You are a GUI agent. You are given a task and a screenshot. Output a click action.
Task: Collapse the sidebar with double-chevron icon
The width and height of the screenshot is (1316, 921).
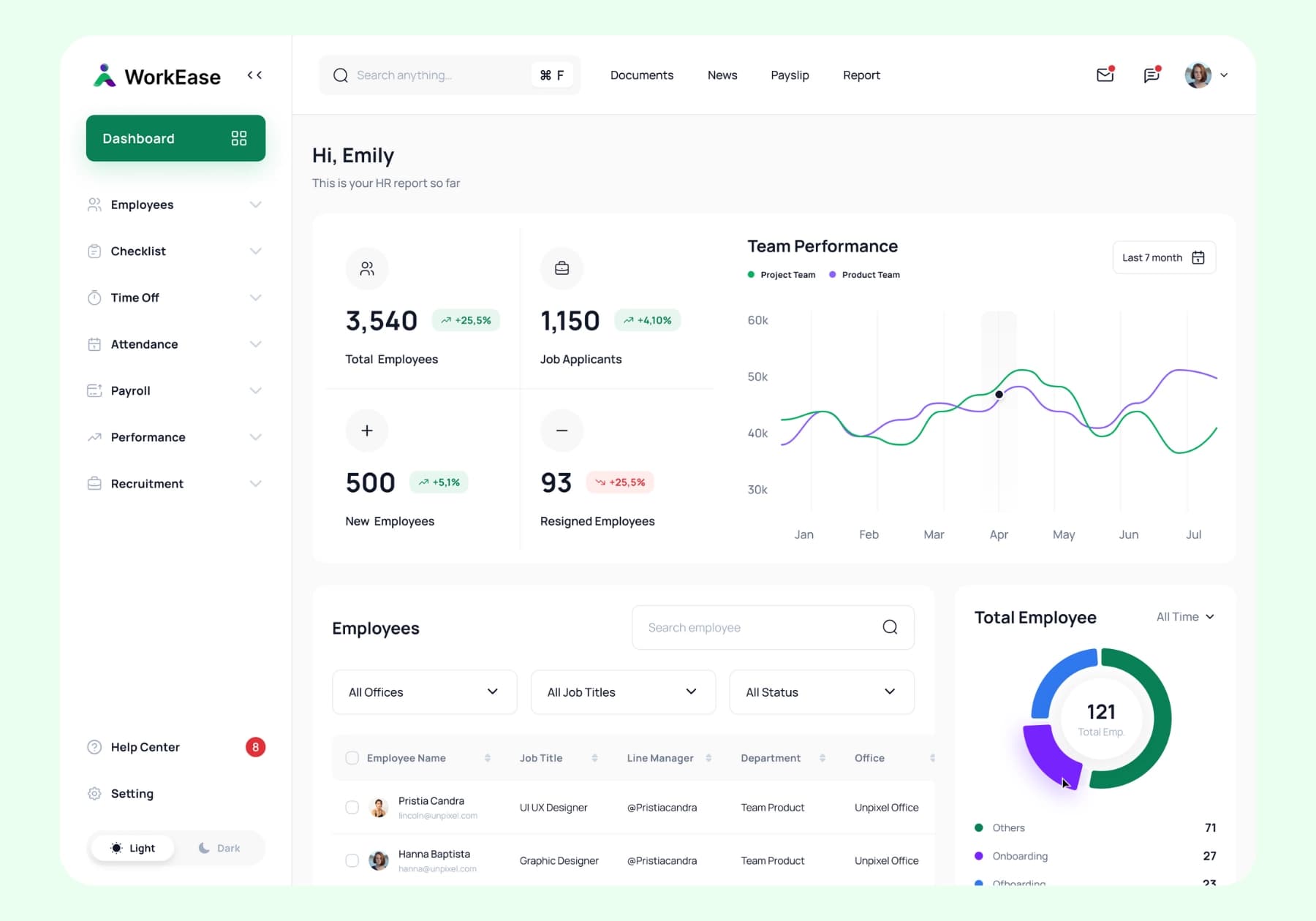click(x=254, y=75)
